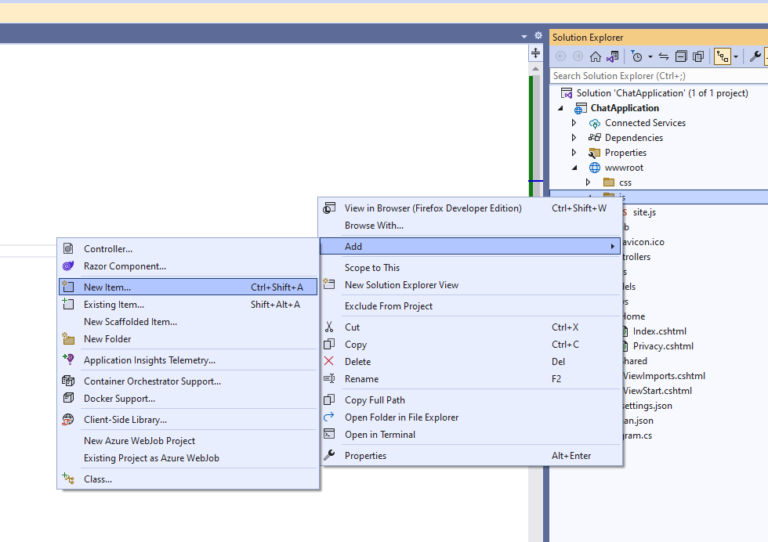Viewport: 768px width, 542px height.
Task: Click the Show All Files icon
Action: (698, 57)
